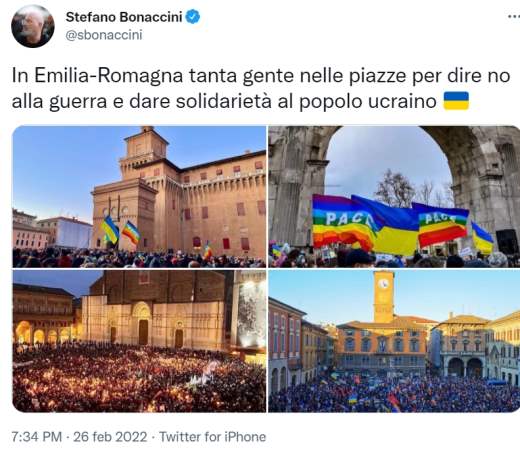Image resolution: width=520 pixels, height=454 pixels.
Task: Open the @sbonaccini handle link
Action: point(104,35)
